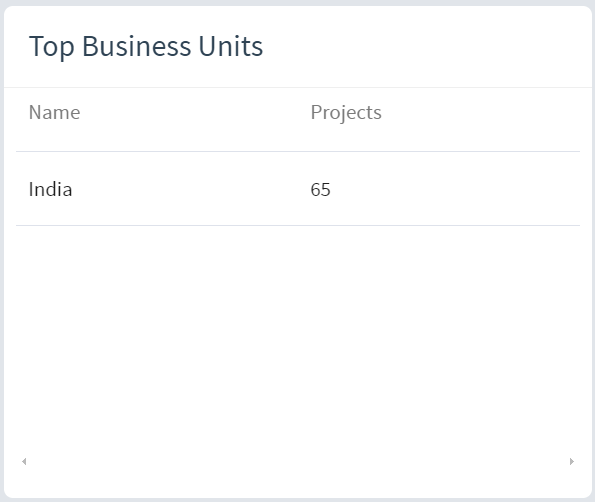Open the India business unit
The image size is (595, 502).
coord(50,189)
